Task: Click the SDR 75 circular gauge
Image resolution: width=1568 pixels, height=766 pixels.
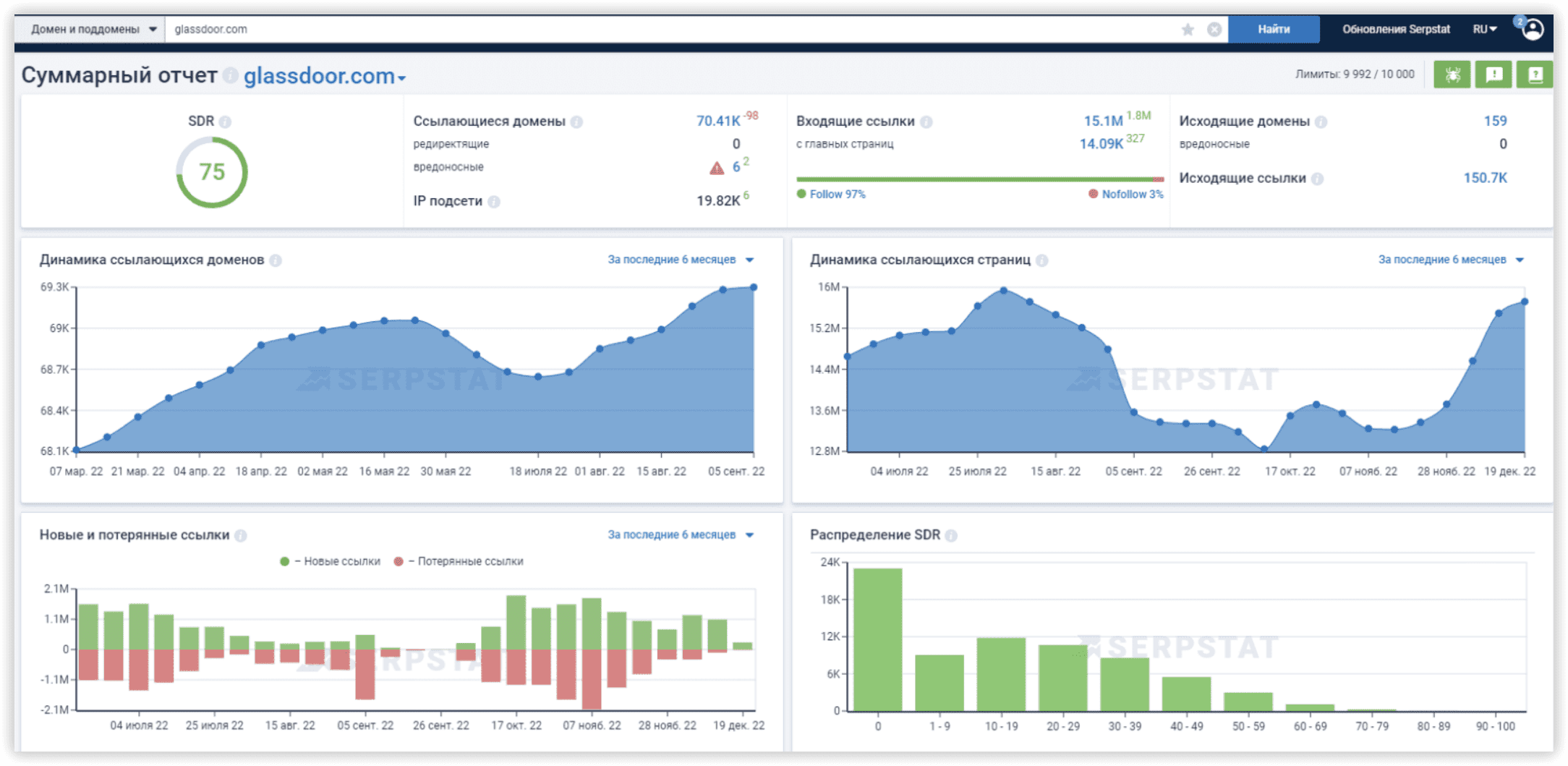Action: [x=212, y=172]
